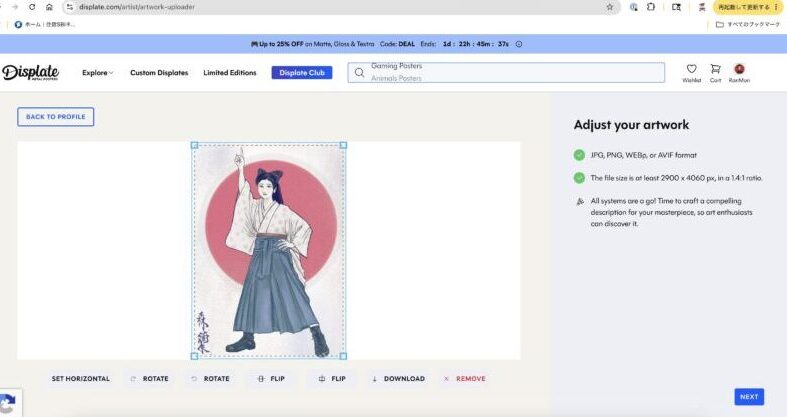787x417 pixels.
Task: Click the yellow browser update button
Action: 747,7
